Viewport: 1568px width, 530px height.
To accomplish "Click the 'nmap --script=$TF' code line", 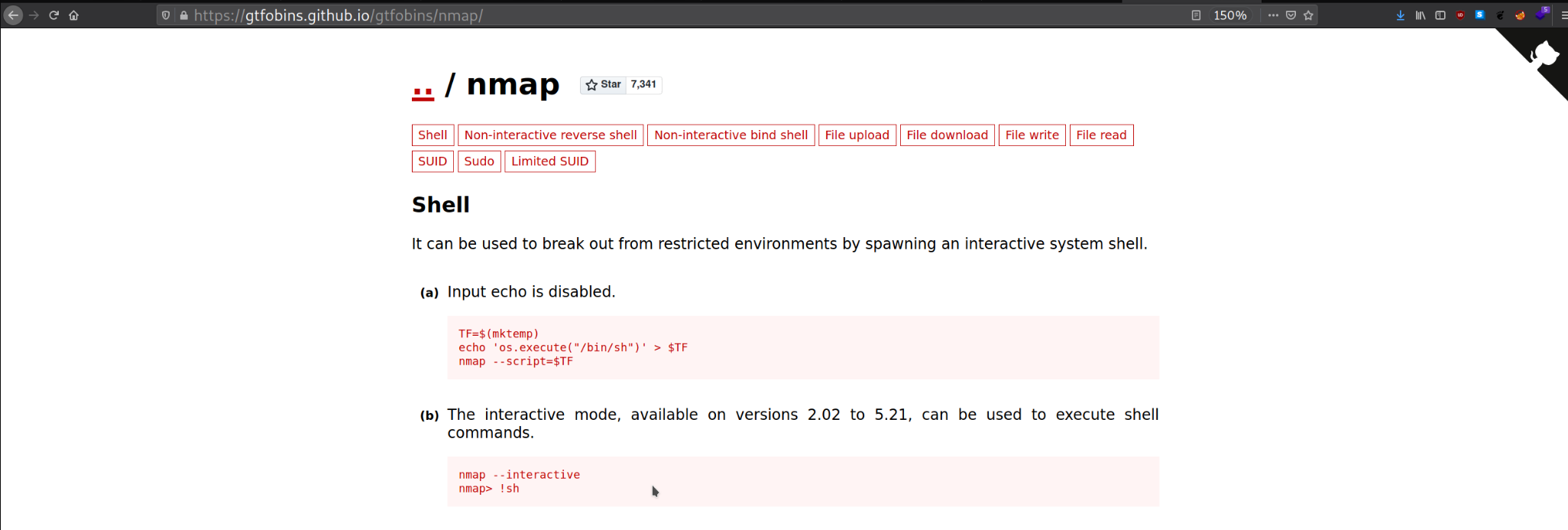I will pyautogui.click(x=516, y=361).
